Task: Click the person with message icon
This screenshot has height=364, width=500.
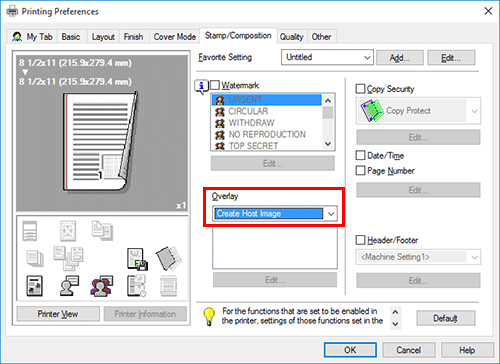Action: click(69, 286)
